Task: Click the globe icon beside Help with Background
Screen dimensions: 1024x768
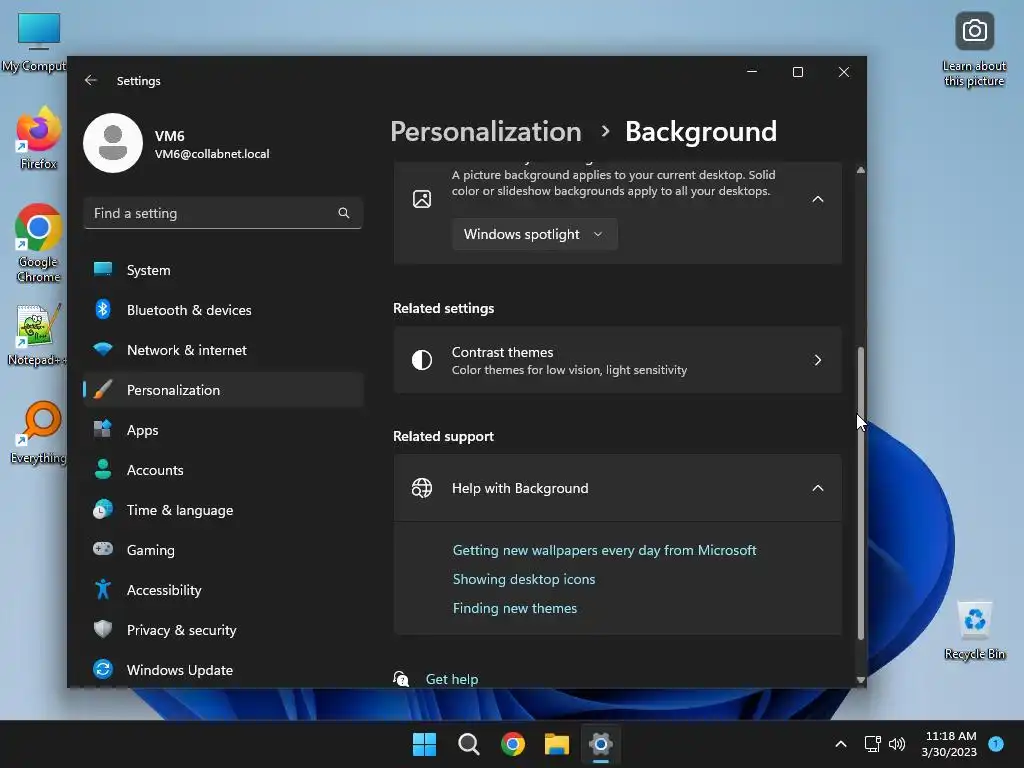Action: coord(422,488)
